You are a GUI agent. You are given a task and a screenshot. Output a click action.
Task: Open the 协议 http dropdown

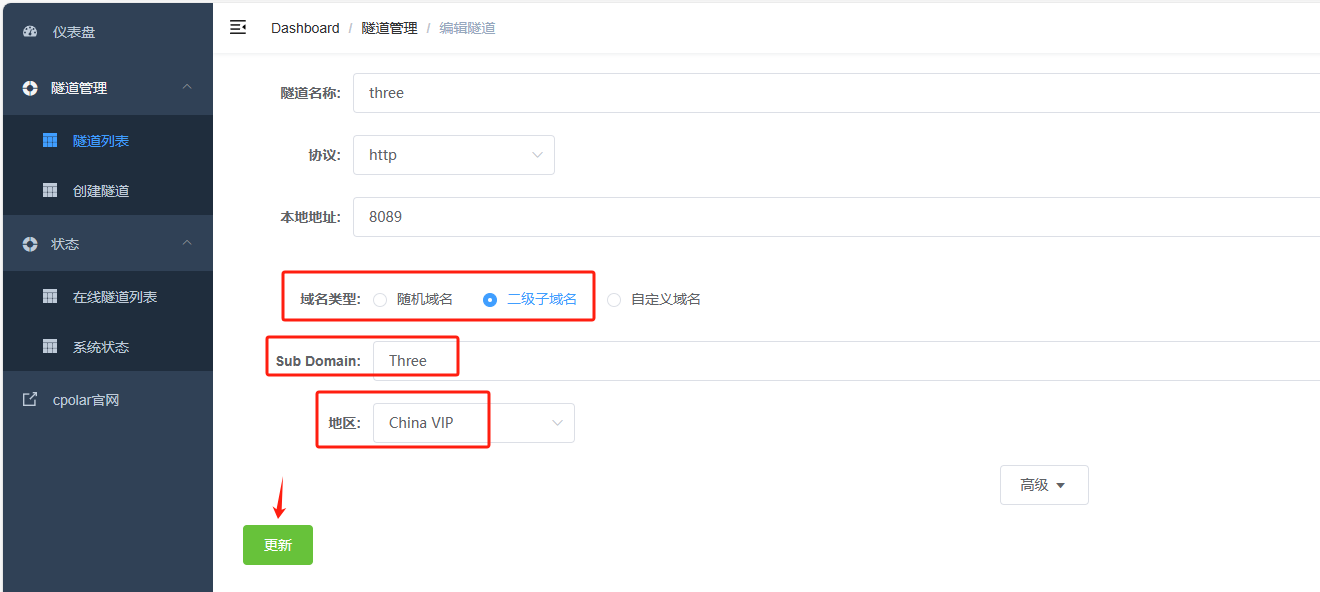(x=454, y=155)
